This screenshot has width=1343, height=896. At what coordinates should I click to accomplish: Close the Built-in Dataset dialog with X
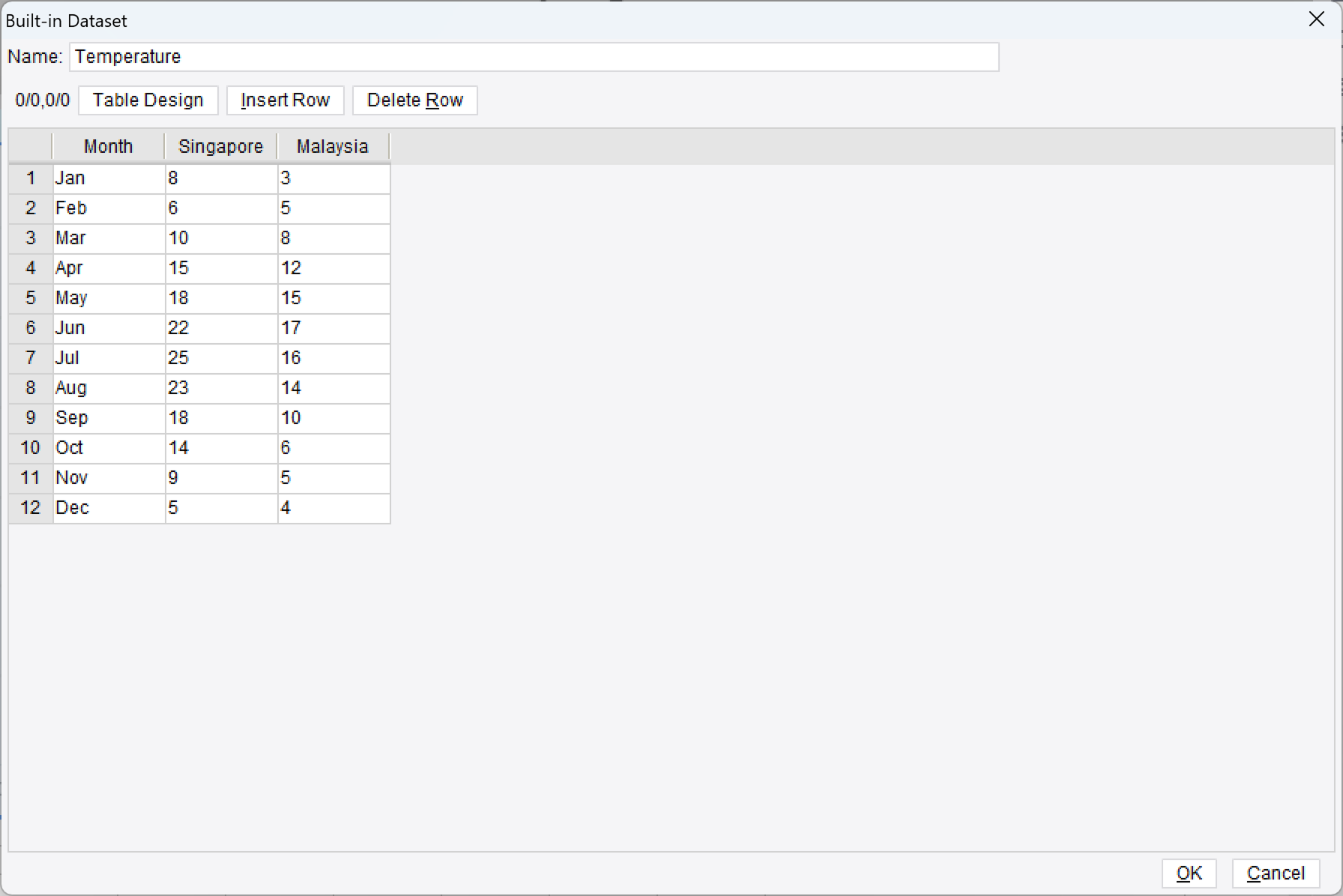pyautogui.click(x=1317, y=19)
